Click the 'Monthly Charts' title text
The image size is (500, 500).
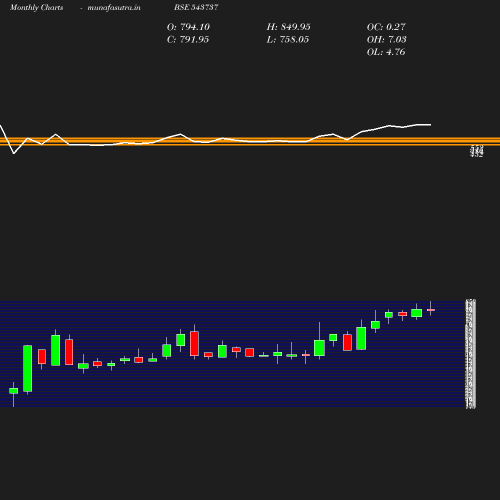(36, 7)
